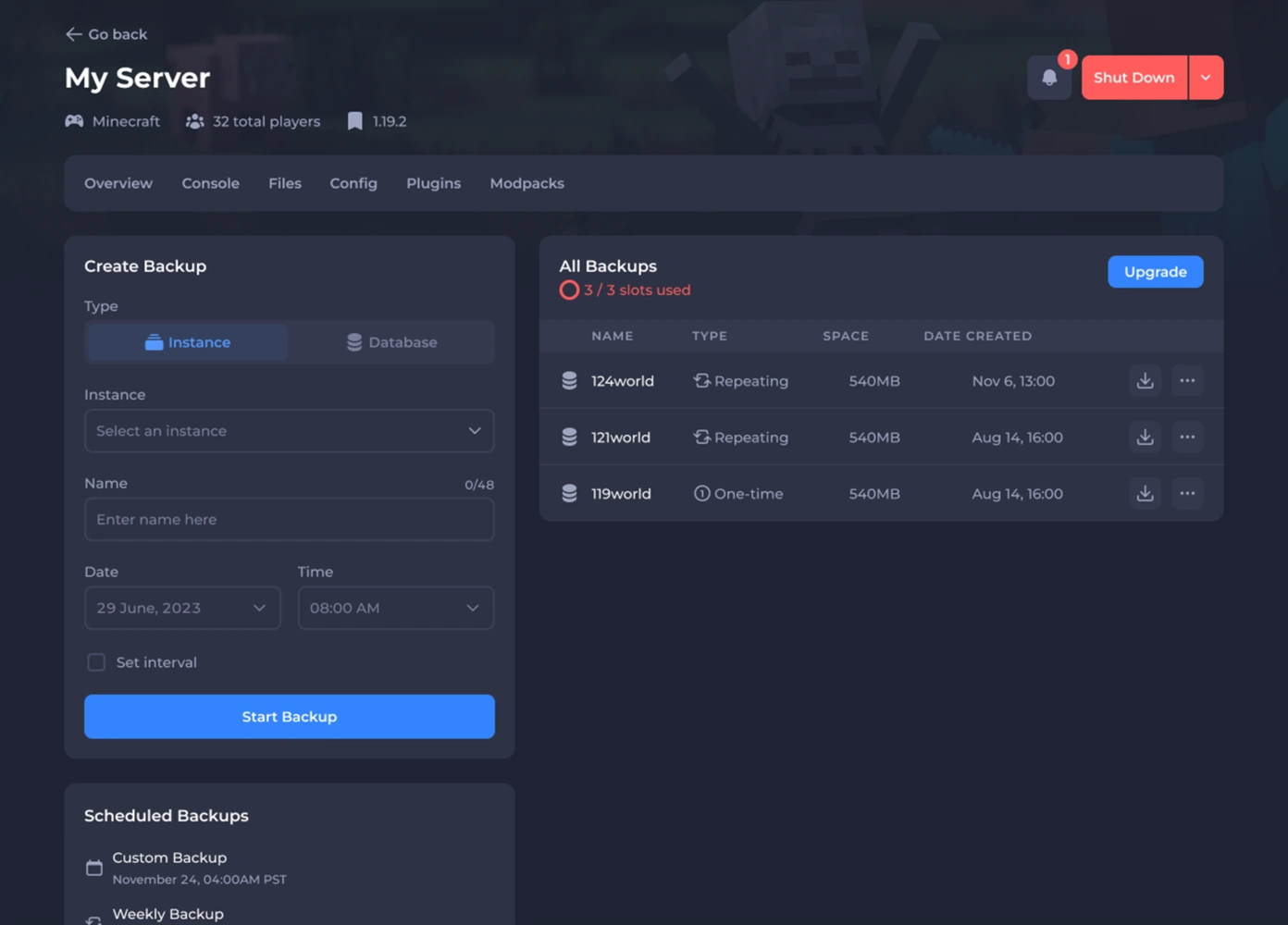Click the Go back arrow

click(74, 34)
